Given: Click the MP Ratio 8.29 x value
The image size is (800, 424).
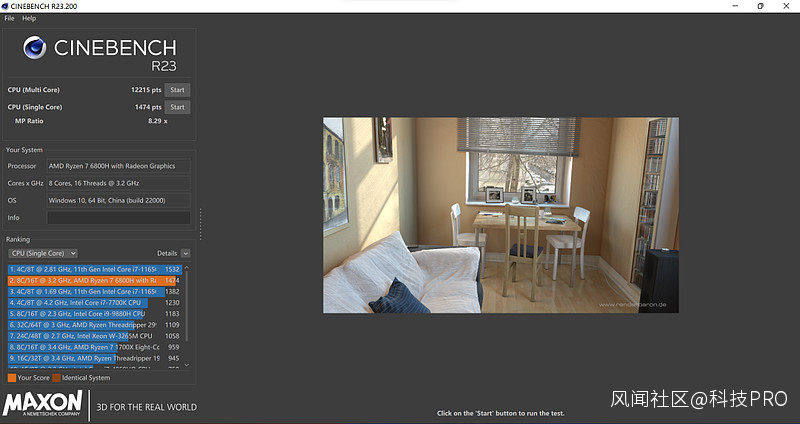Looking at the screenshot, I should (x=158, y=121).
